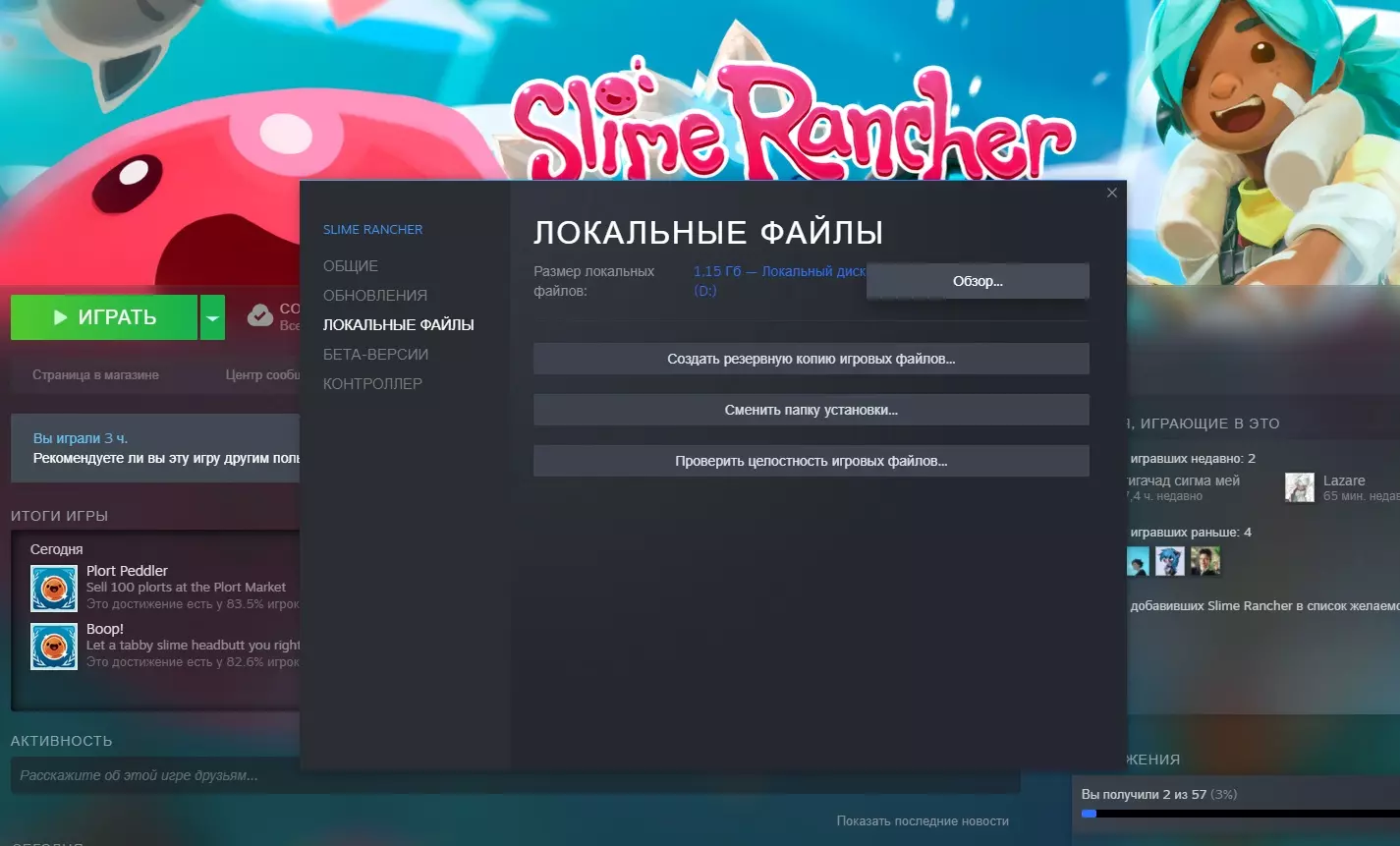The image size is (1400, 846).
Task: Click Сменить папку установки button
Action: [812, 410]
